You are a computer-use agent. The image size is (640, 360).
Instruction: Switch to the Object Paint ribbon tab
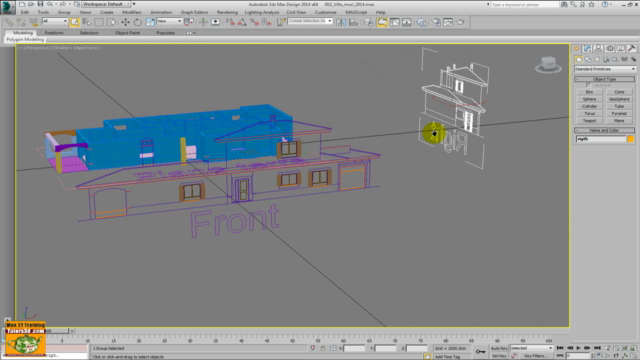[127, 33]
